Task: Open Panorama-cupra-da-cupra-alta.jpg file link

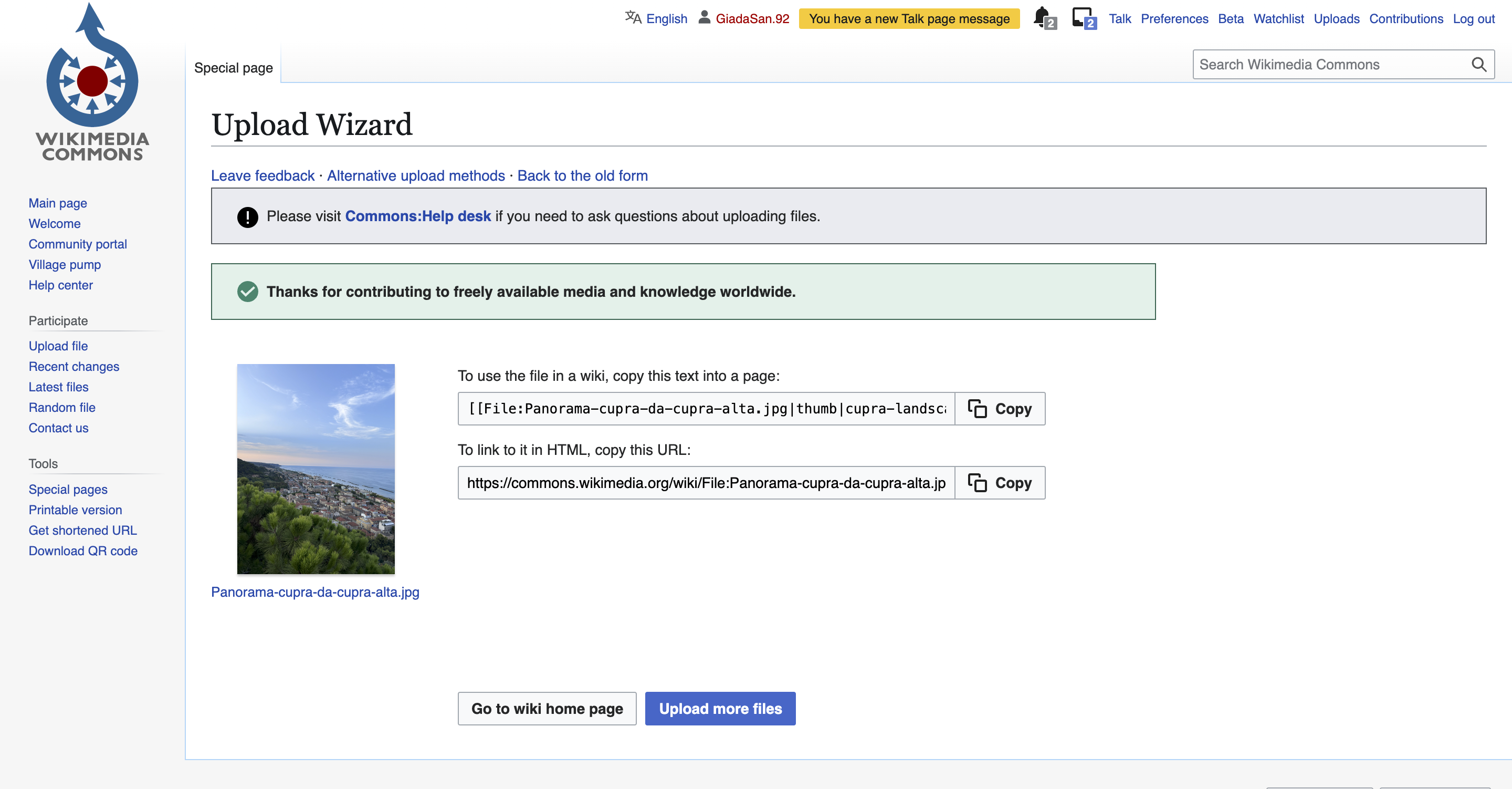Action: 315,592
